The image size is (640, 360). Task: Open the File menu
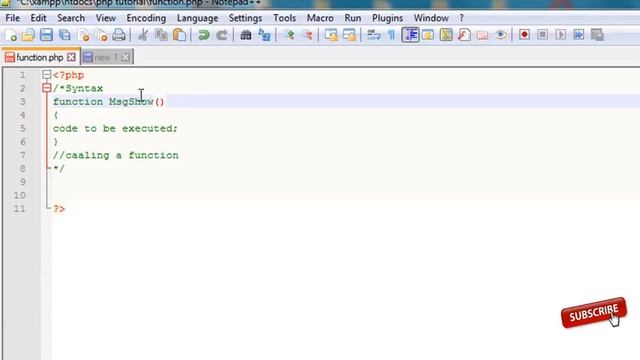(x=12, y=18)
